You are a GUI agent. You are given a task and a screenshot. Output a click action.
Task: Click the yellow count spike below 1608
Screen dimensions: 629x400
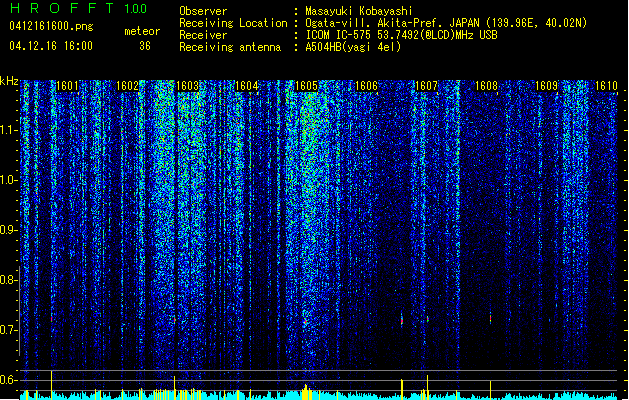coord(490,390)
